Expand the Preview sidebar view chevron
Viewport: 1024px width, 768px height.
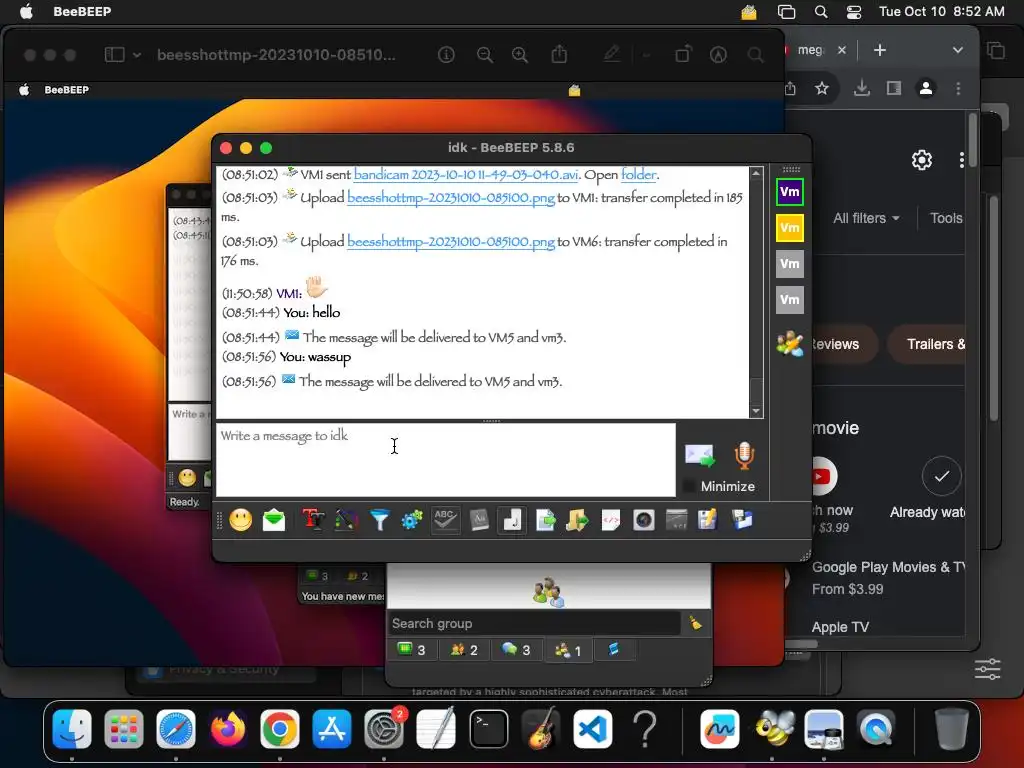click(136, 55)
